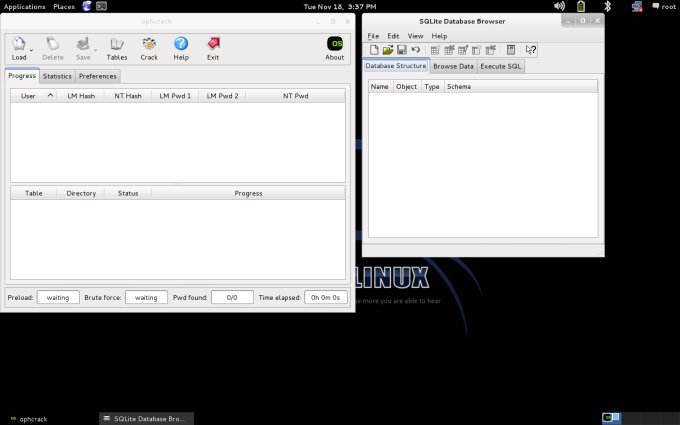This screenshot has width=680, height=425.
Task: Click the Progress column header in tables list
Action: (x=248, y=193)
